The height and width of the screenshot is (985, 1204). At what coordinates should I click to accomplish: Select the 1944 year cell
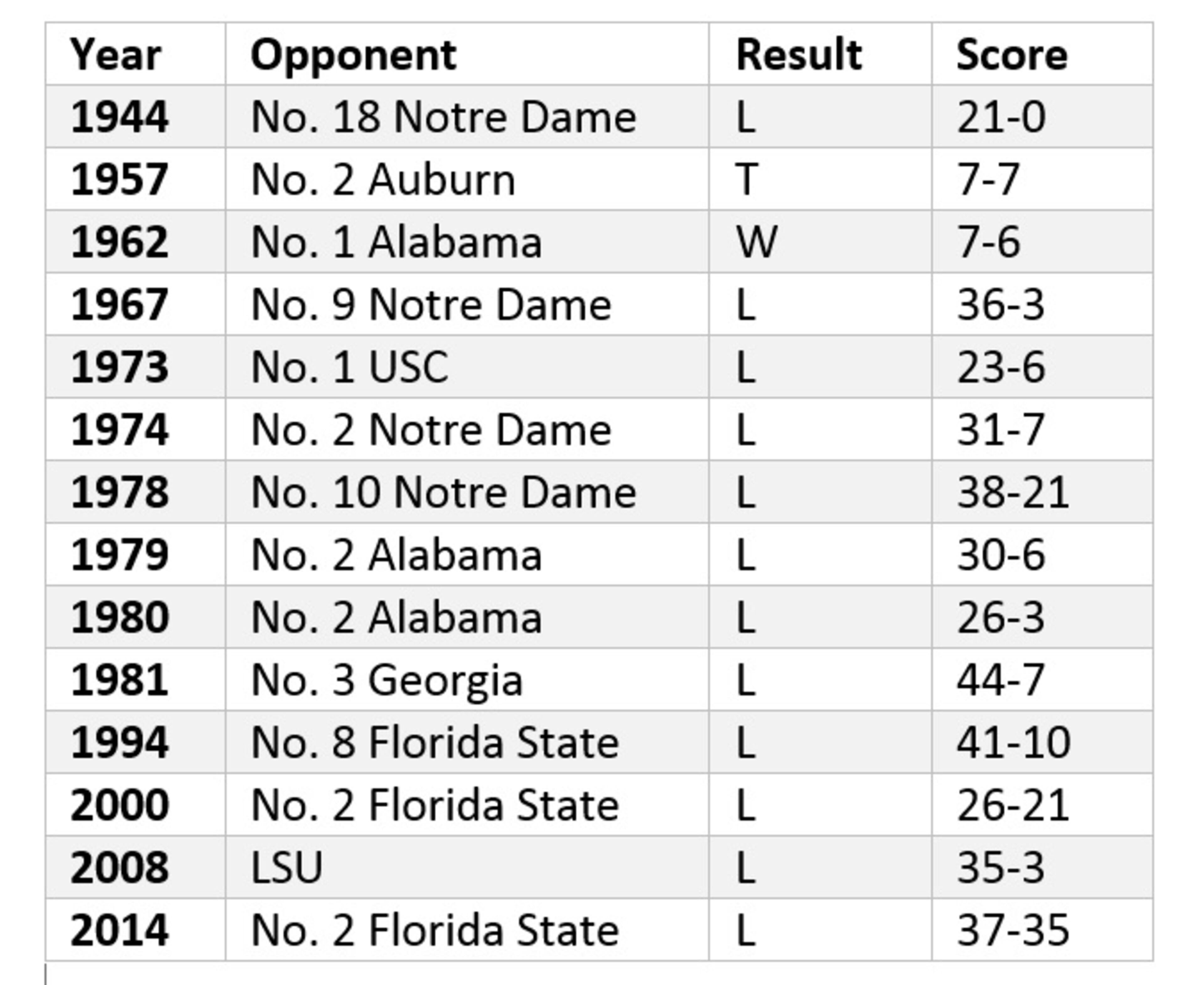pos(120,117)
